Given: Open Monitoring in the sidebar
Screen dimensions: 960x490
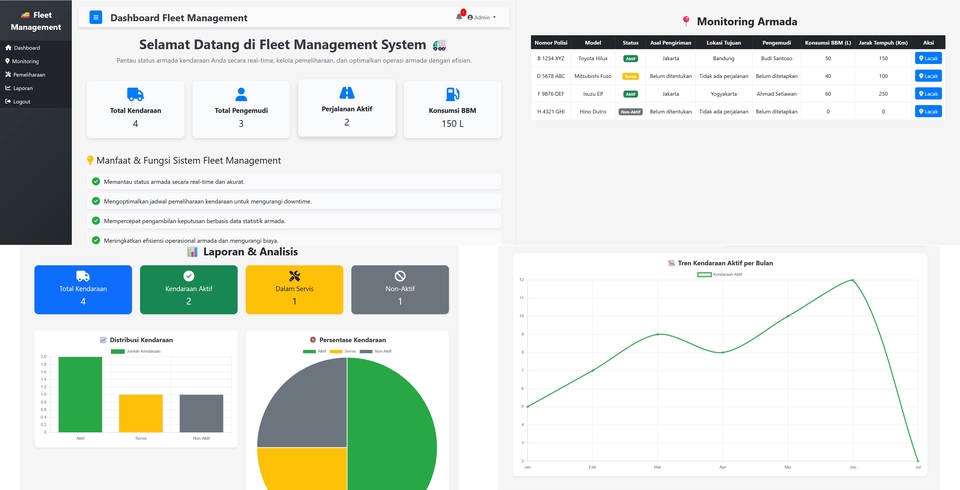Looking at the screenshot, I should (x=22, y=61).
